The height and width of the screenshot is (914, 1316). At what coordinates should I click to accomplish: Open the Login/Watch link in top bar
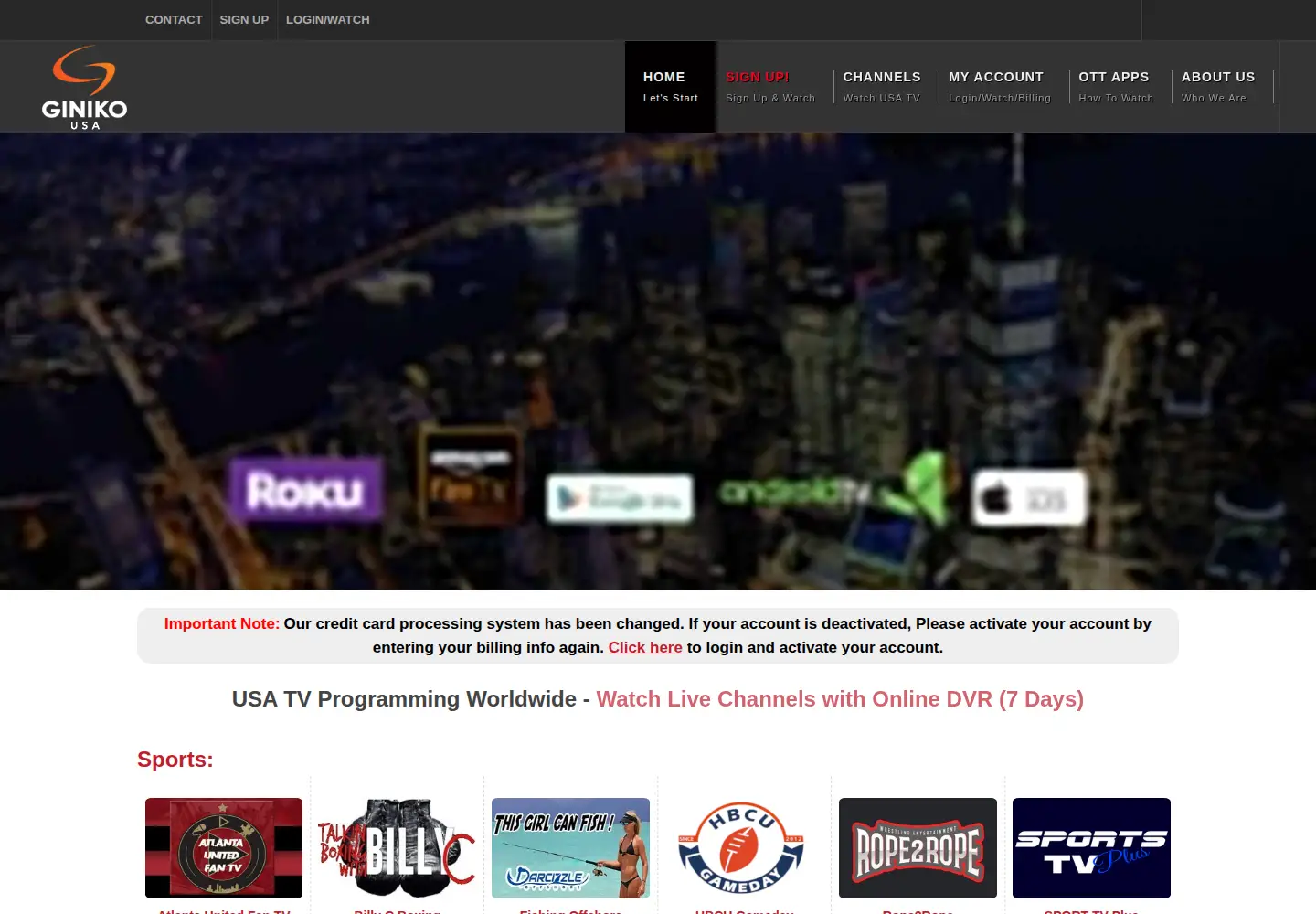(x=328, y=19)
